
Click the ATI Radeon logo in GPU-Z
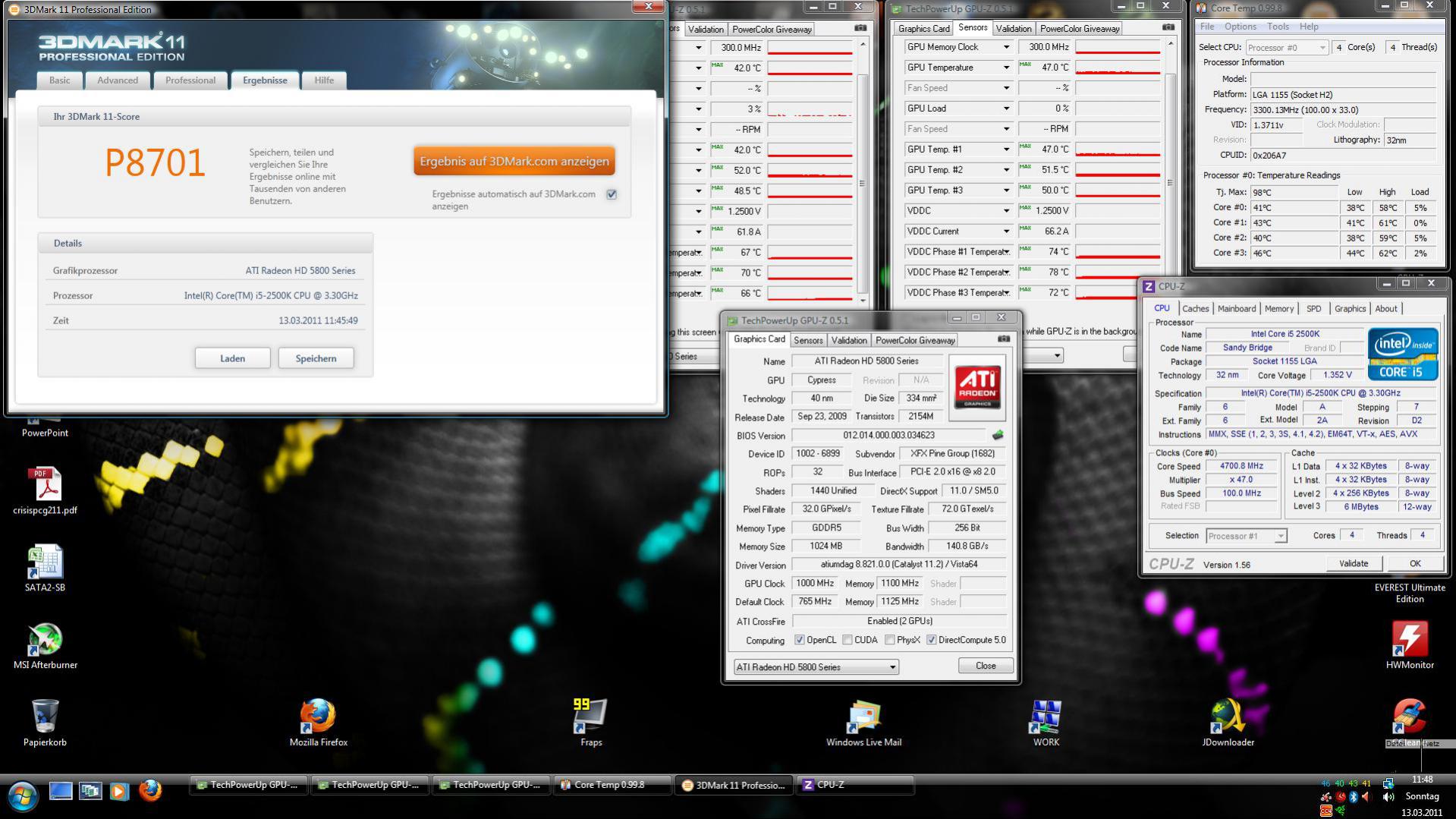coord(976,388)
